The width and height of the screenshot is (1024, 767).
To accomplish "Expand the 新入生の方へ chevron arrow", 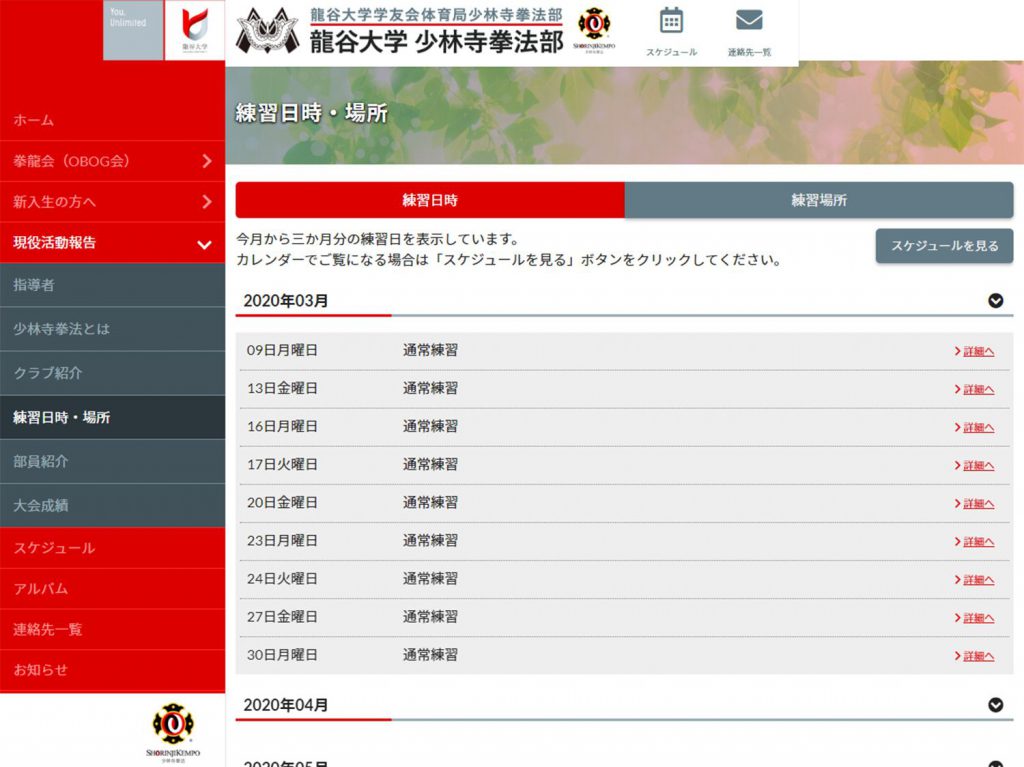I will [206, 202].
